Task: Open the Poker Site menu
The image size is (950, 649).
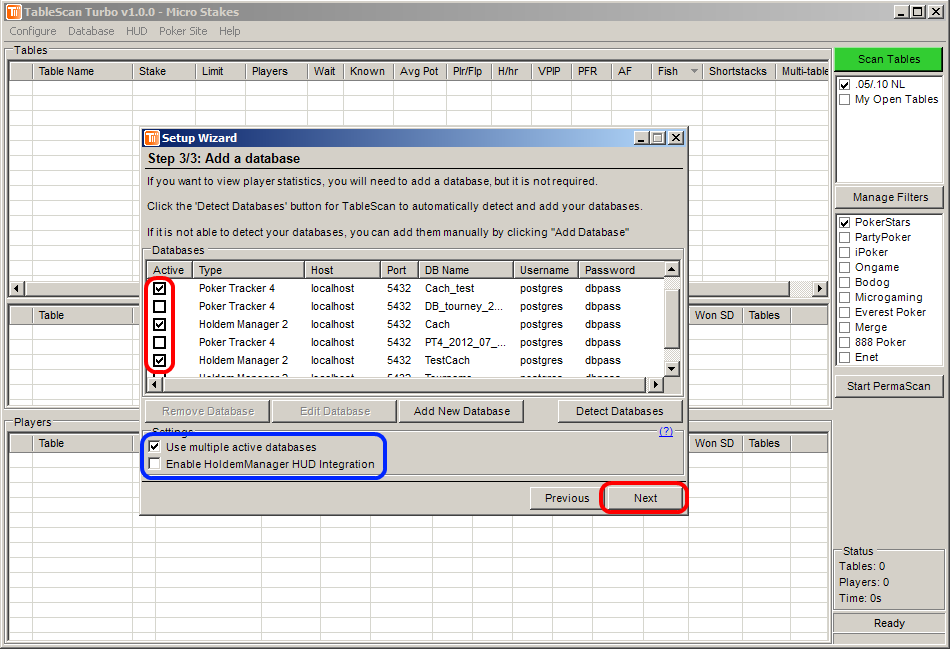Action: [183, 31]
